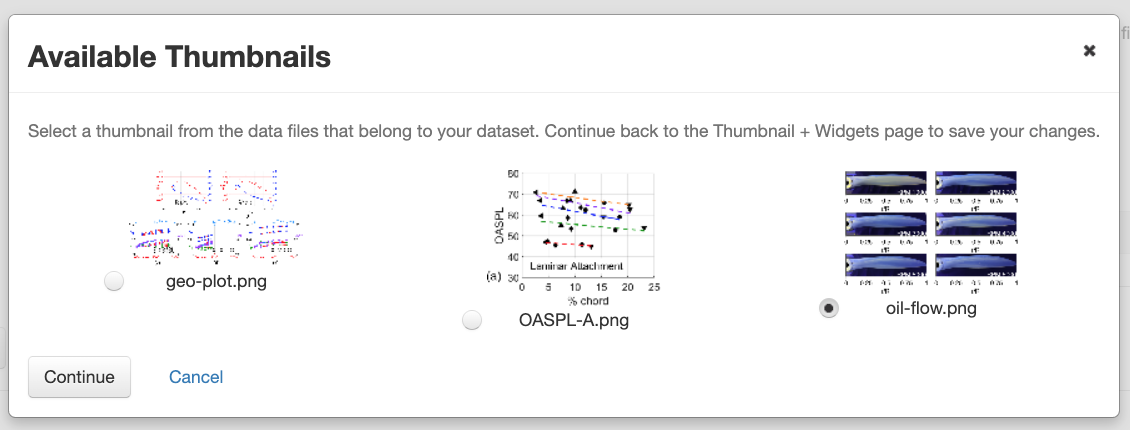
Task: Click the selected oil-flow.png radio button
Action: pyautogui.click(x=828, y=309)
